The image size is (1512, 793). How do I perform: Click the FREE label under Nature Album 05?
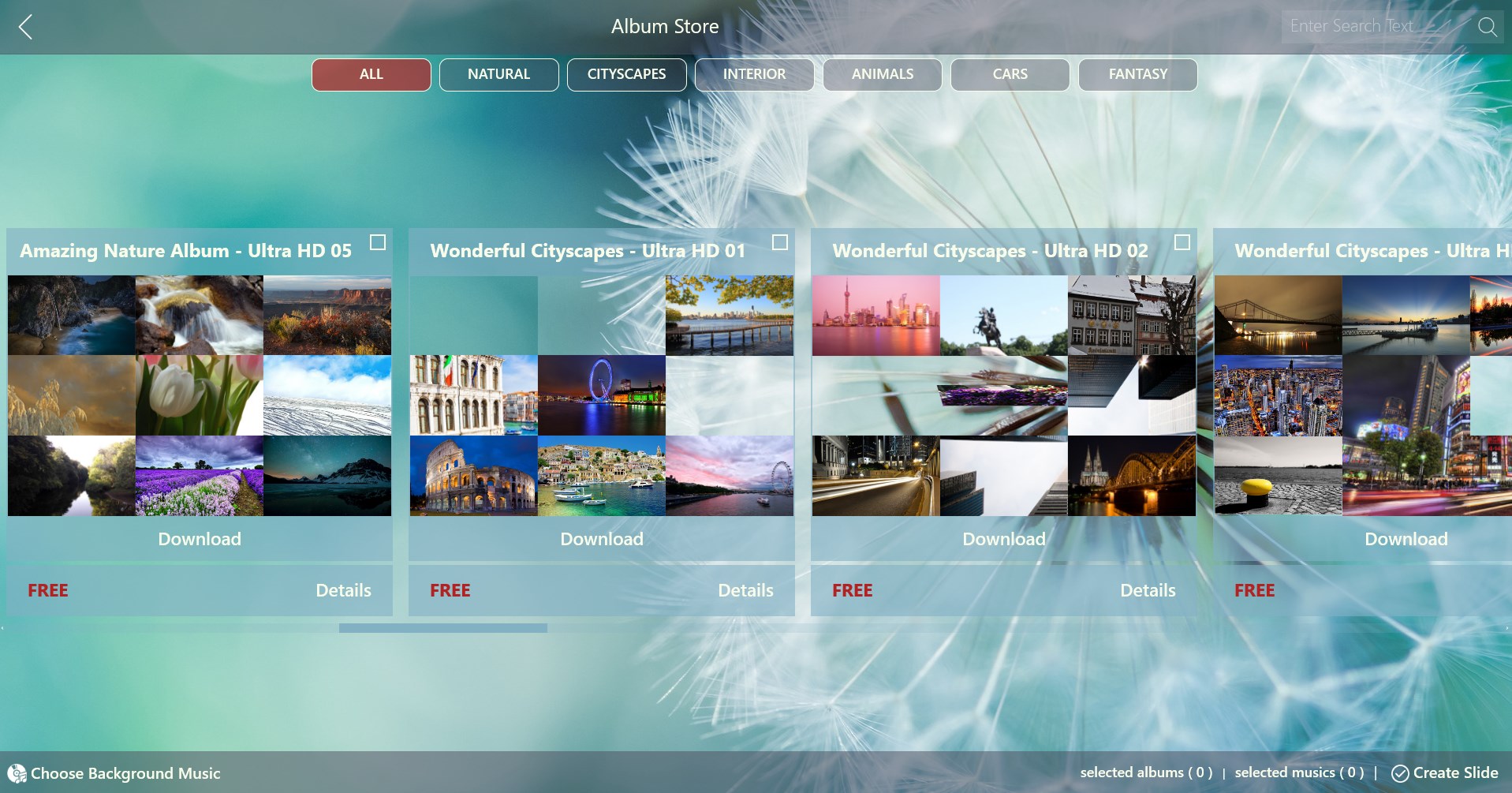[x=48, y=590]
